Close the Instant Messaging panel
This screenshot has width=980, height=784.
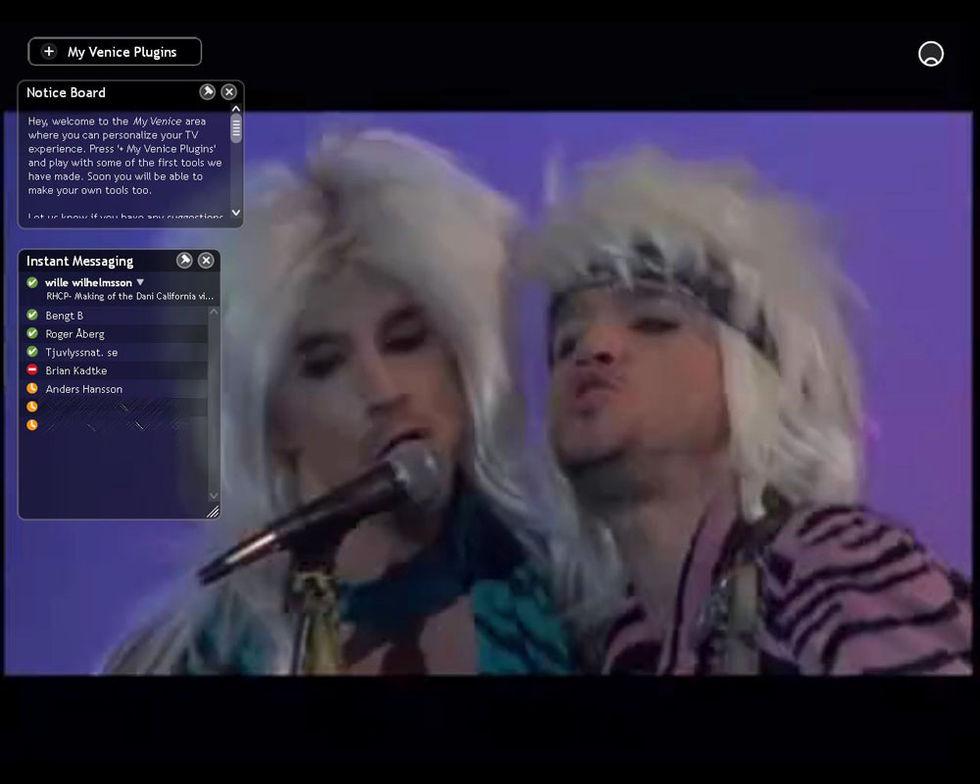tap(206, 260)
